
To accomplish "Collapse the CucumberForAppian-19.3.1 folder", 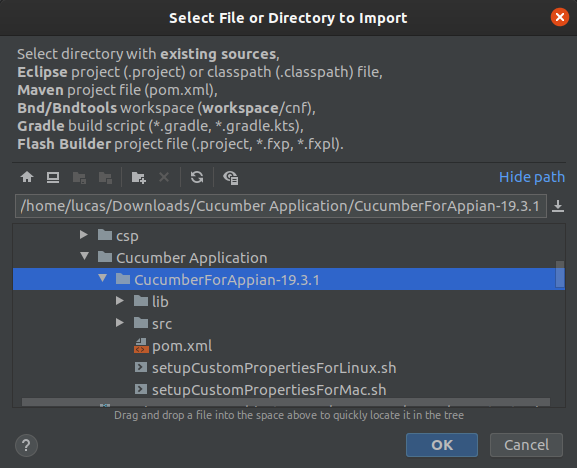I will tap(103, 278).
